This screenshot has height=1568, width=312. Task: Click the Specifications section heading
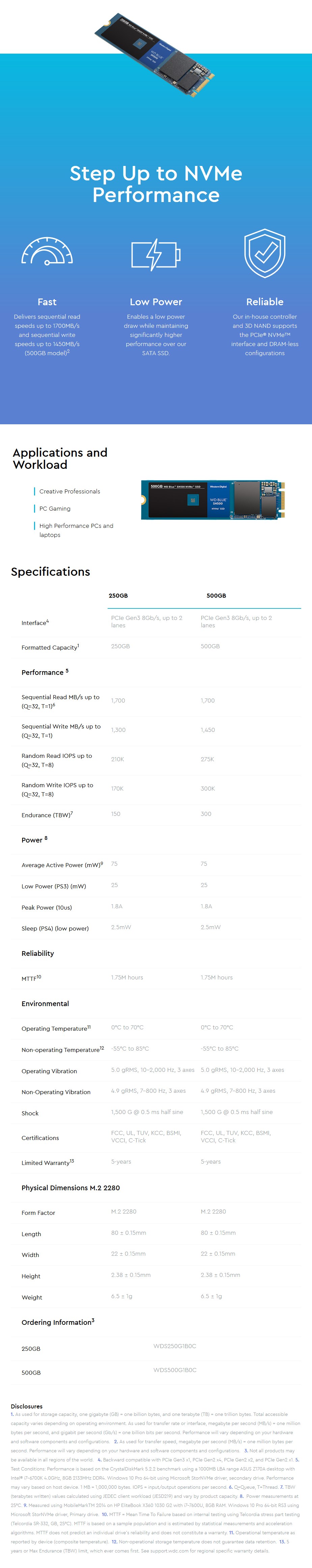coord(51,572)
